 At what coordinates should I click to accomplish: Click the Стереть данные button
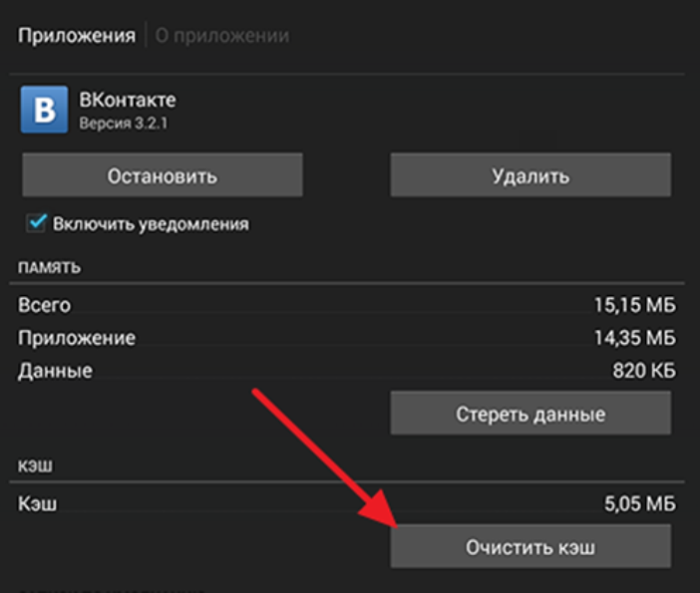[x=530, y=413]
